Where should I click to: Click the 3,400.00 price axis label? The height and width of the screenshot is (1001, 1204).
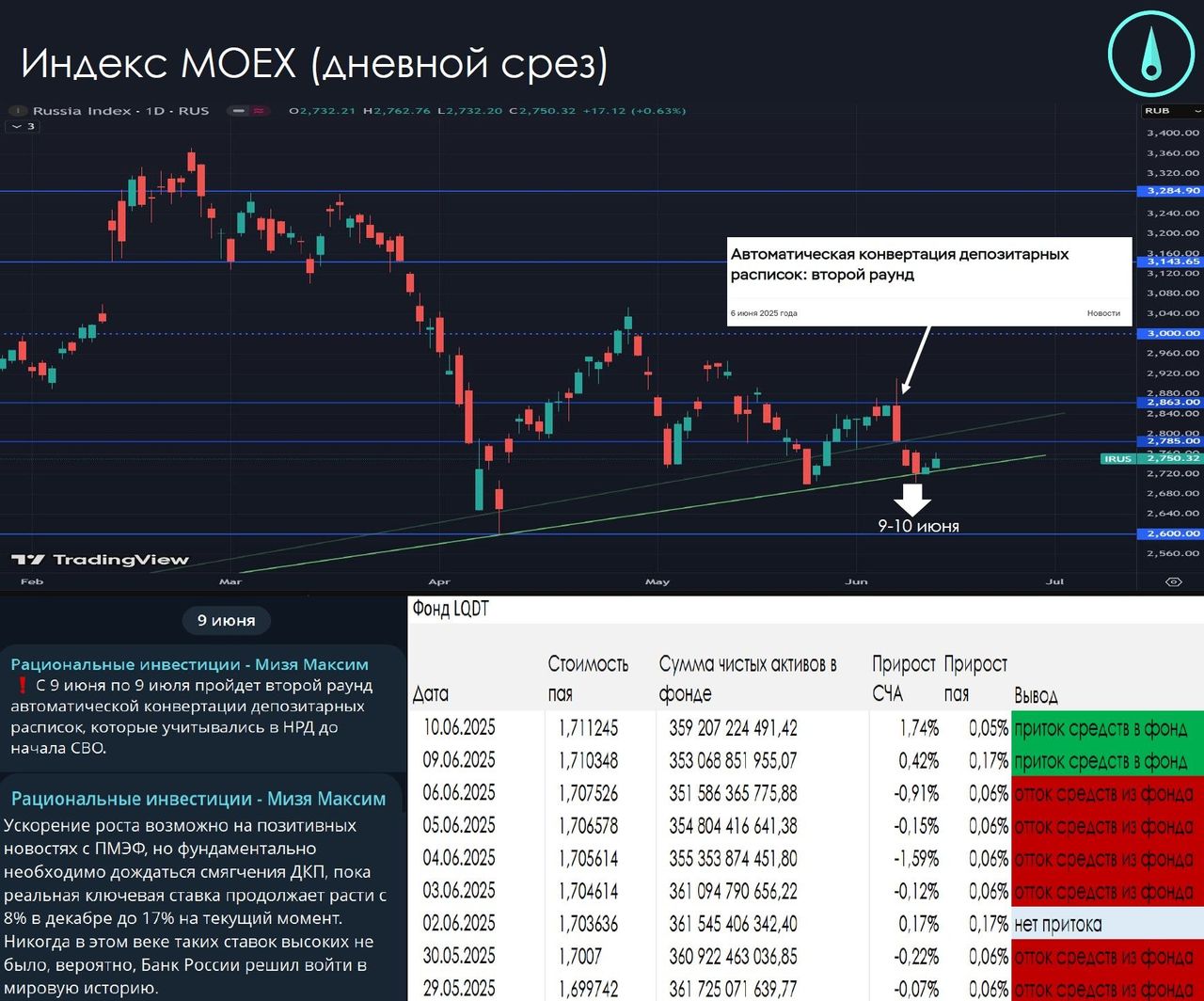coord(1172,133)
